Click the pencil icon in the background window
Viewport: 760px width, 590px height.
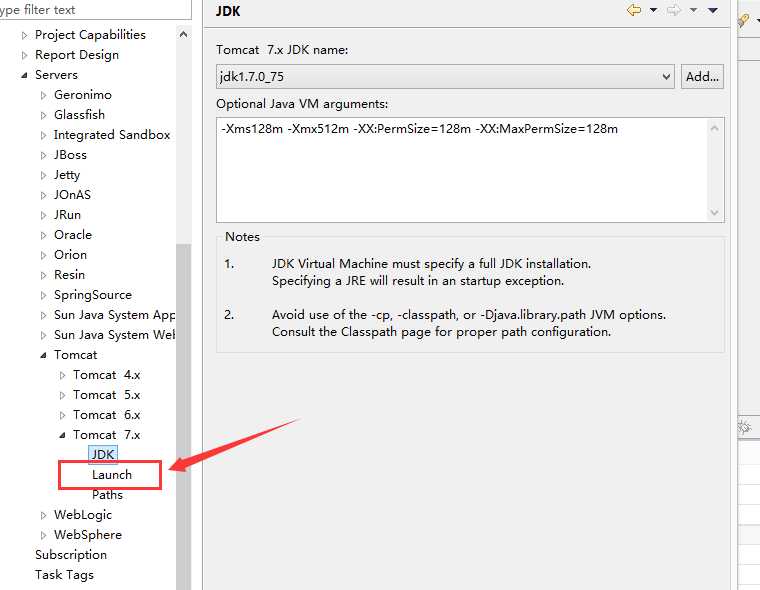coord(743,21)
